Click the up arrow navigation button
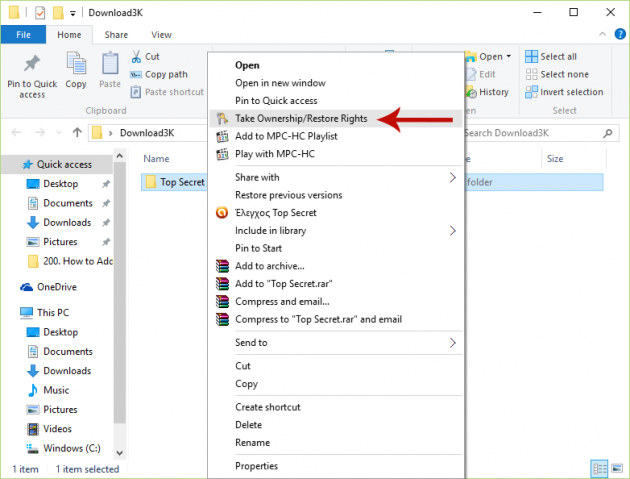This screenshot has height=479, width=630. (x=77, y=132)
